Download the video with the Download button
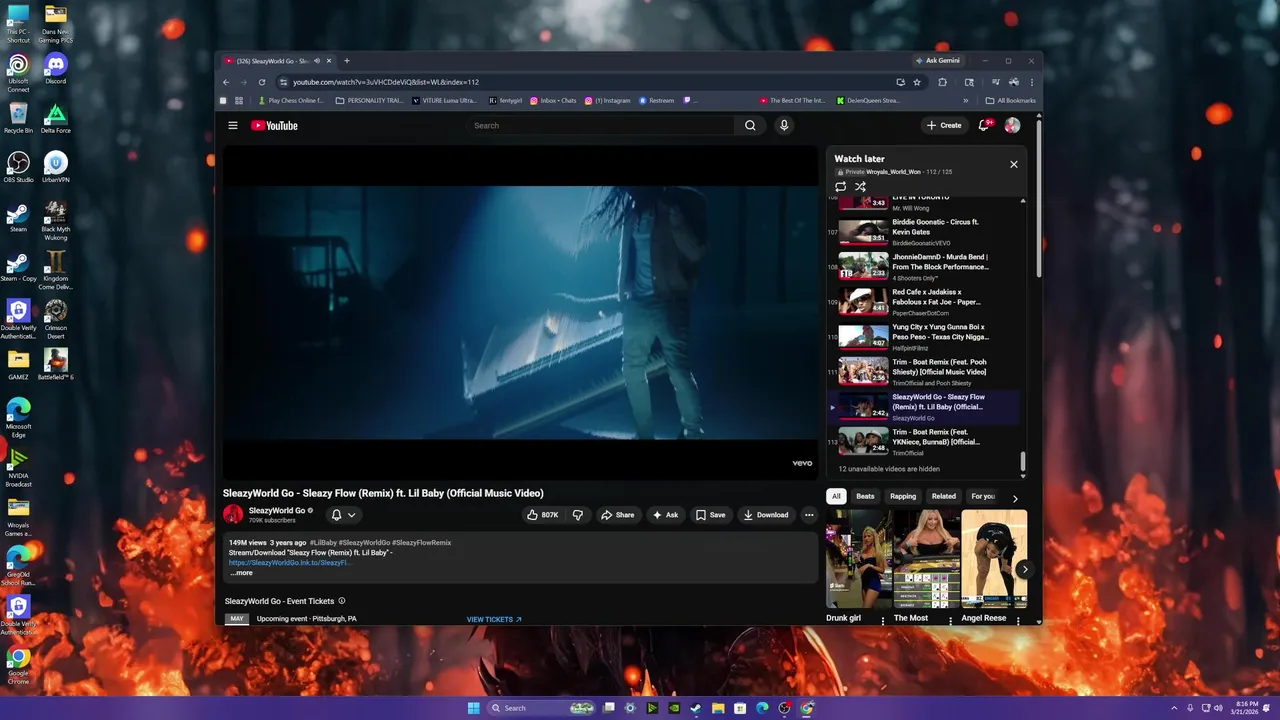Viewport: 1280px width, 720px height. 766,515
